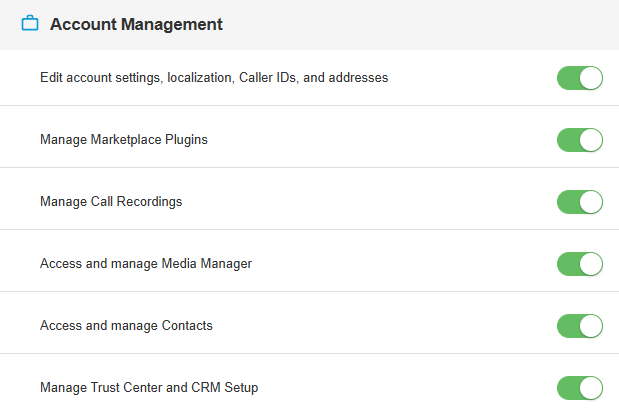Click the briefcase icon beside Account Management
This screenshot has width=619, height=415.
[30, 23]
